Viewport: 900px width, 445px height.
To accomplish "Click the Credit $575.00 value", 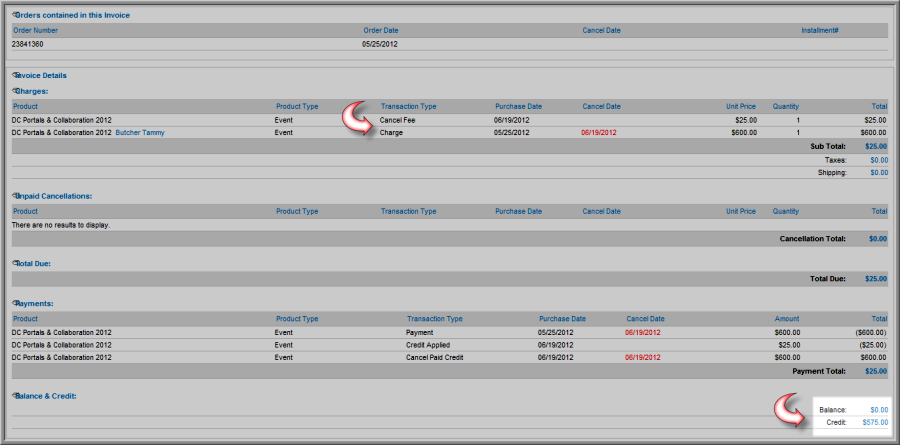I will coord(875,423).
